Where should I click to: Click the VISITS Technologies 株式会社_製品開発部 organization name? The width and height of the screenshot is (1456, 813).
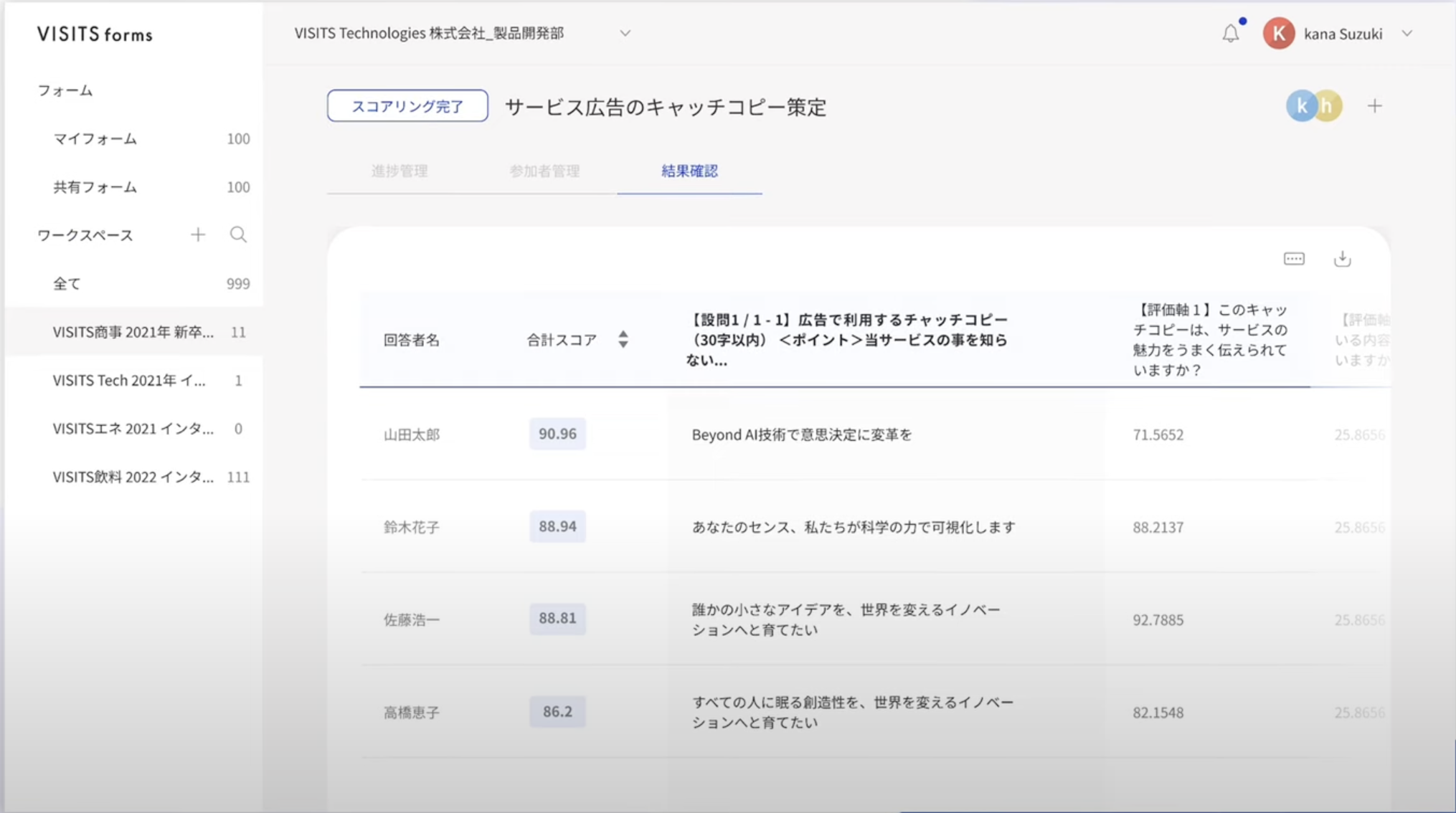pos(429,33)
